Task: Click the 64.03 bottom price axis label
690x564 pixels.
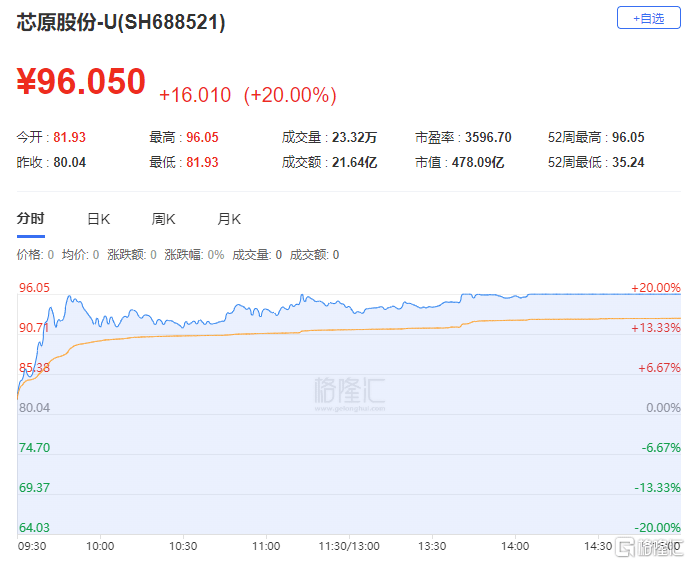Action: click(34, 527)
